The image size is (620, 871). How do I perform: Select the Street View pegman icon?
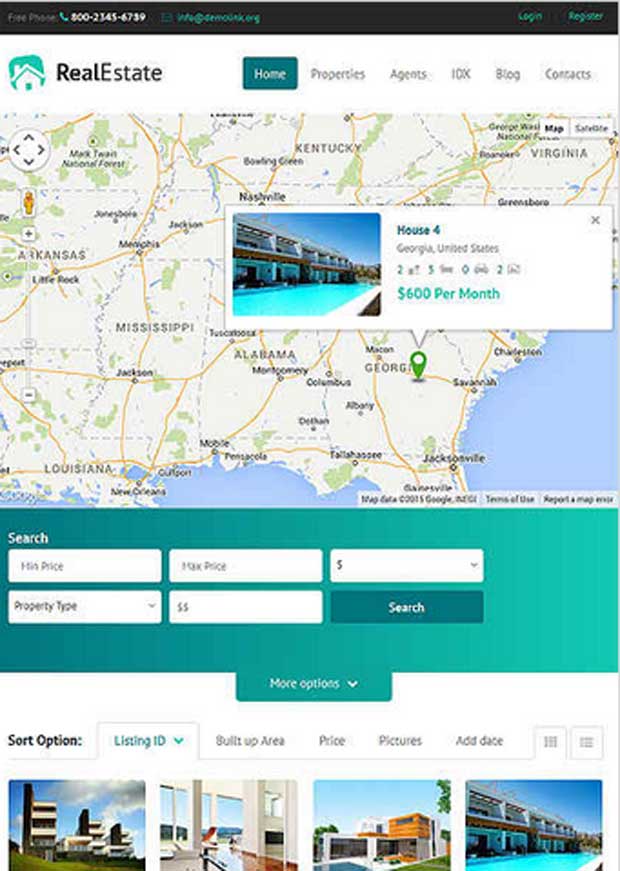pyautogui.click(x=29, y=203)
